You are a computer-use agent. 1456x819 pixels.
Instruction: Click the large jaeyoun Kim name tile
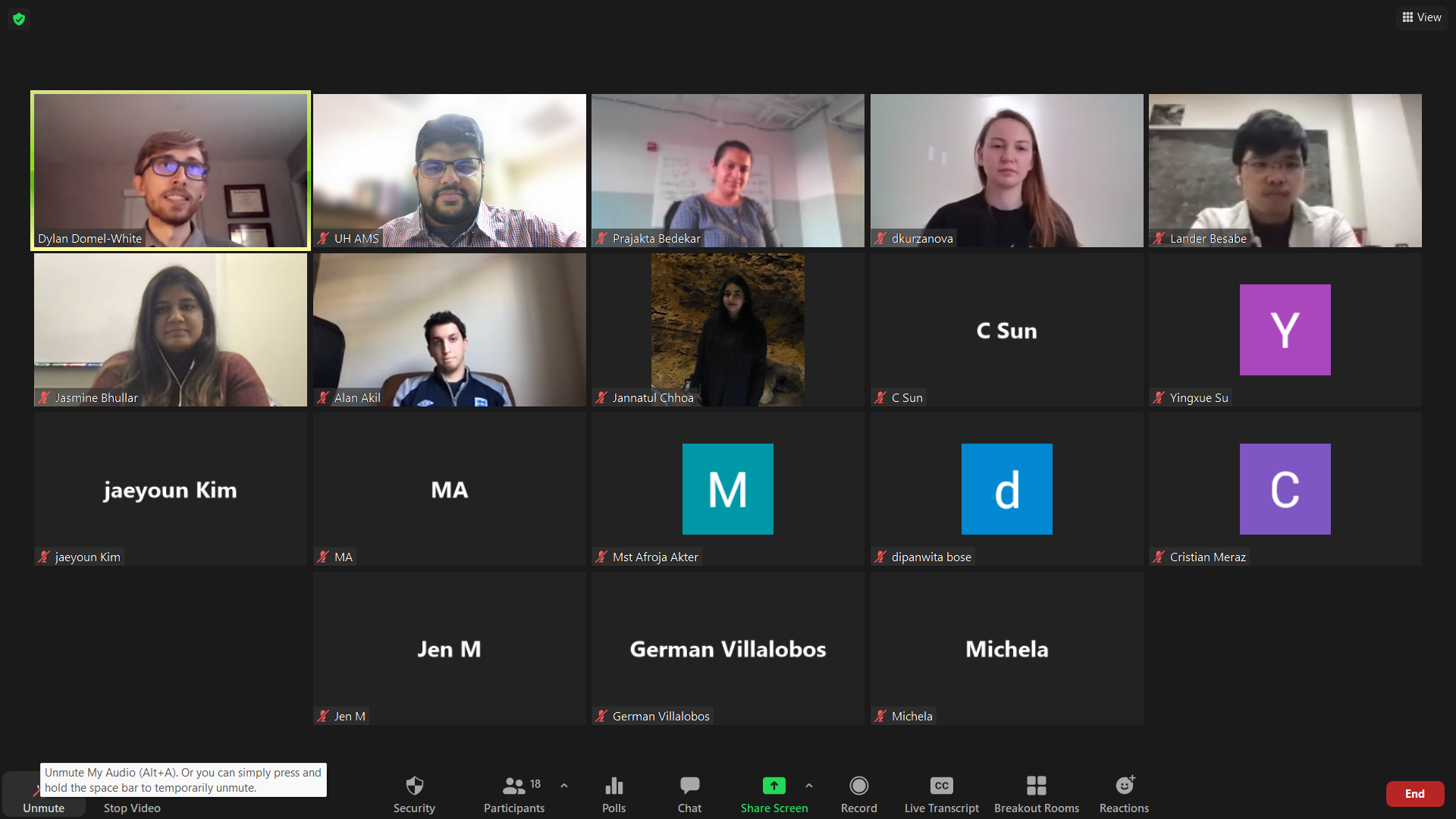(171, 490)
